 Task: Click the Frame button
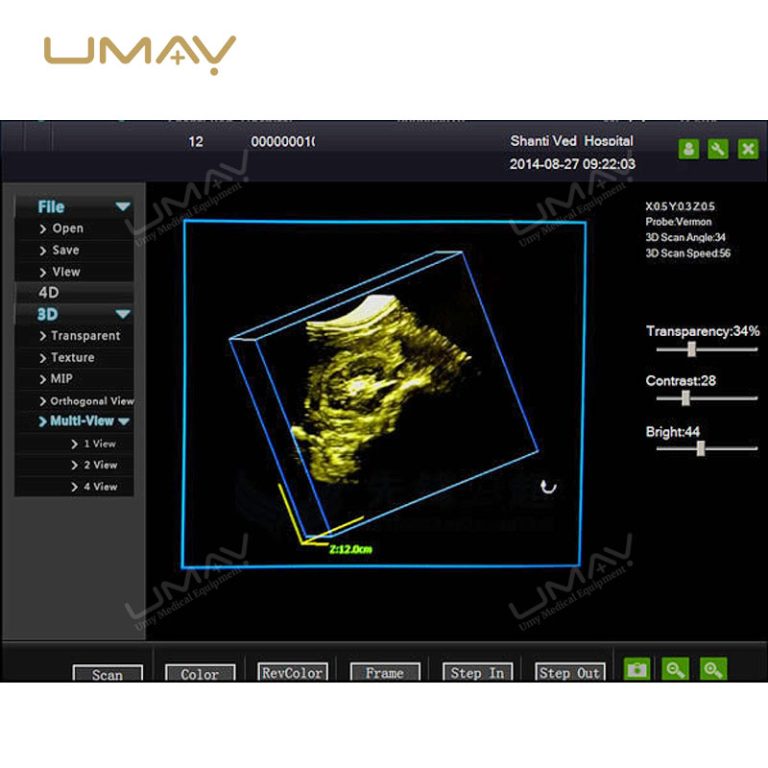385,672
